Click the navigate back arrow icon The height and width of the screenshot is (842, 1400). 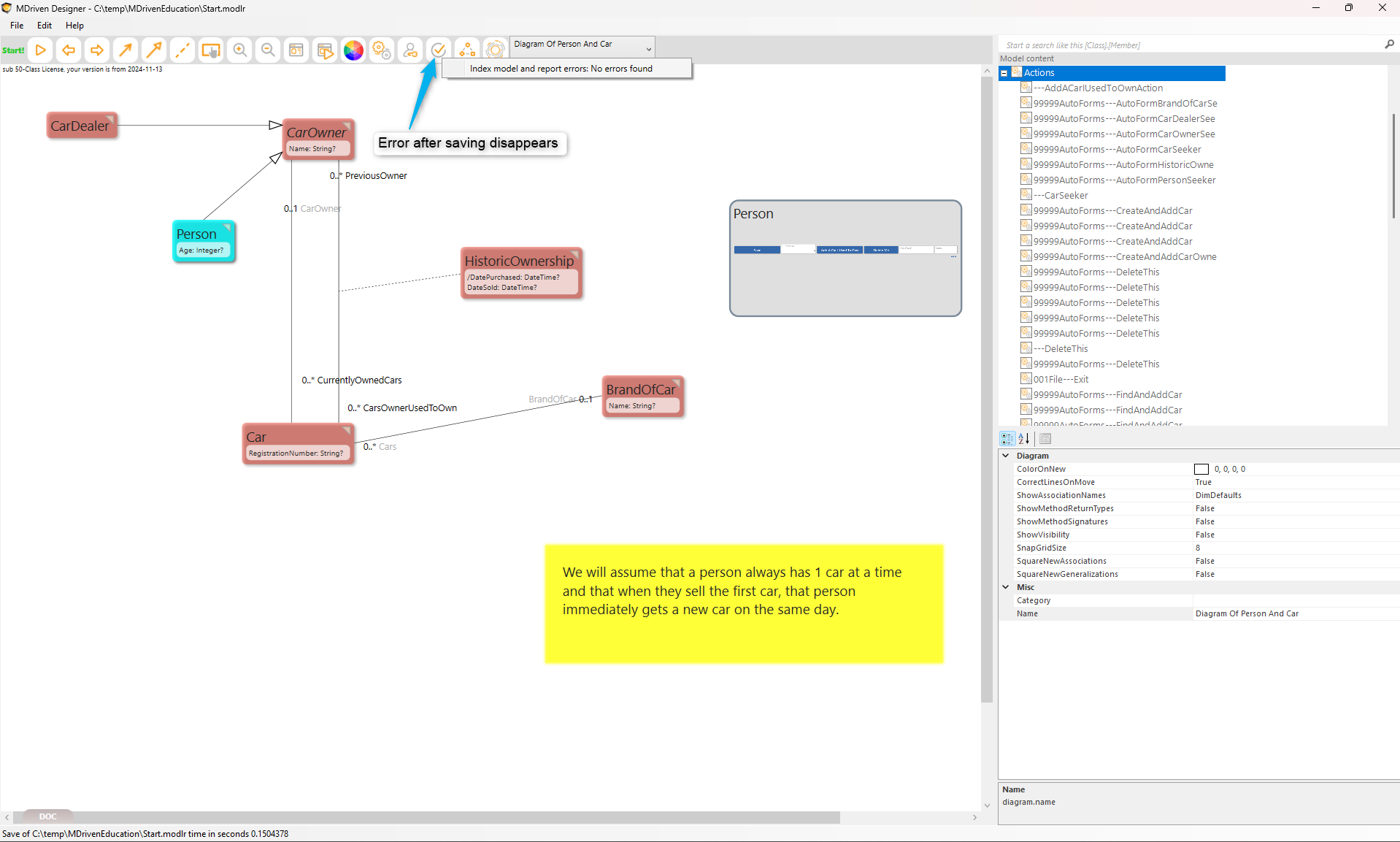(69, 50)
